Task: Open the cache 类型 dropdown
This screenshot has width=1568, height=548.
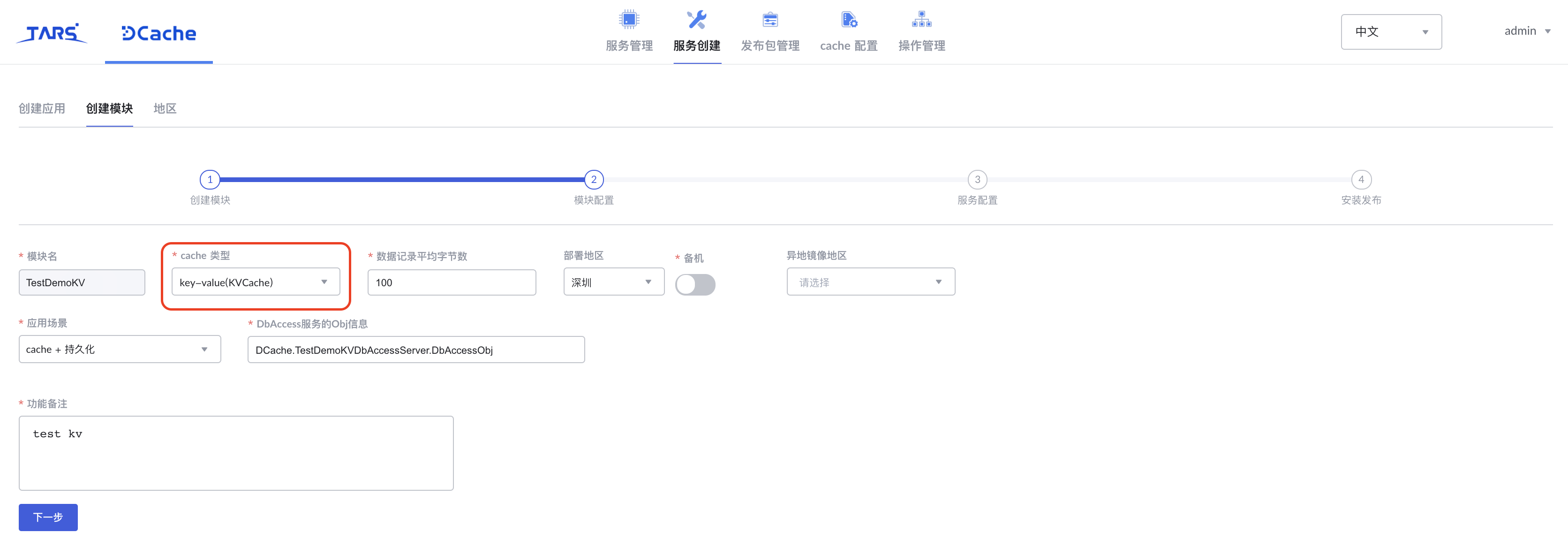Action: (x=255, y=282)
